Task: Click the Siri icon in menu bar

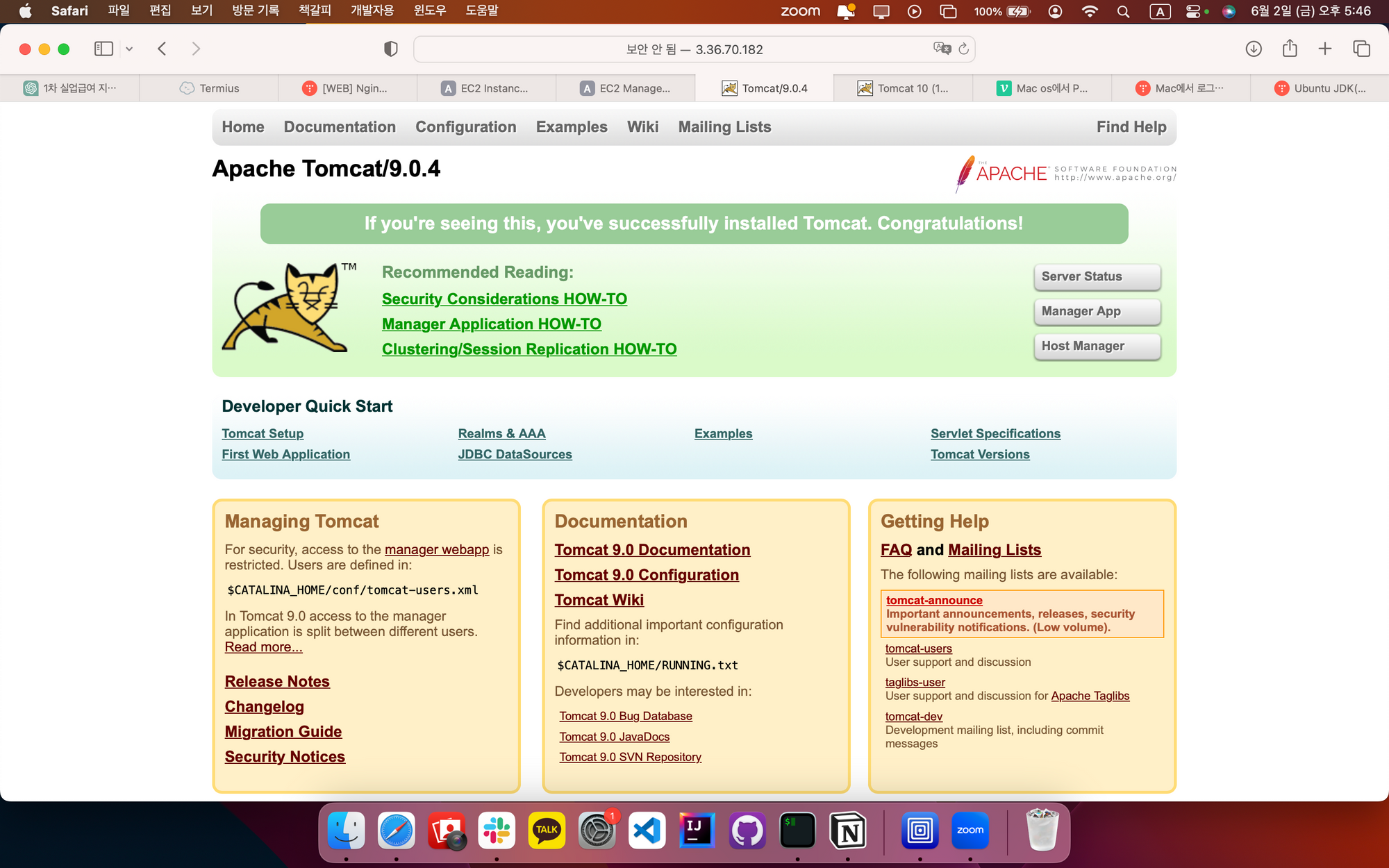Action: 1229,11
